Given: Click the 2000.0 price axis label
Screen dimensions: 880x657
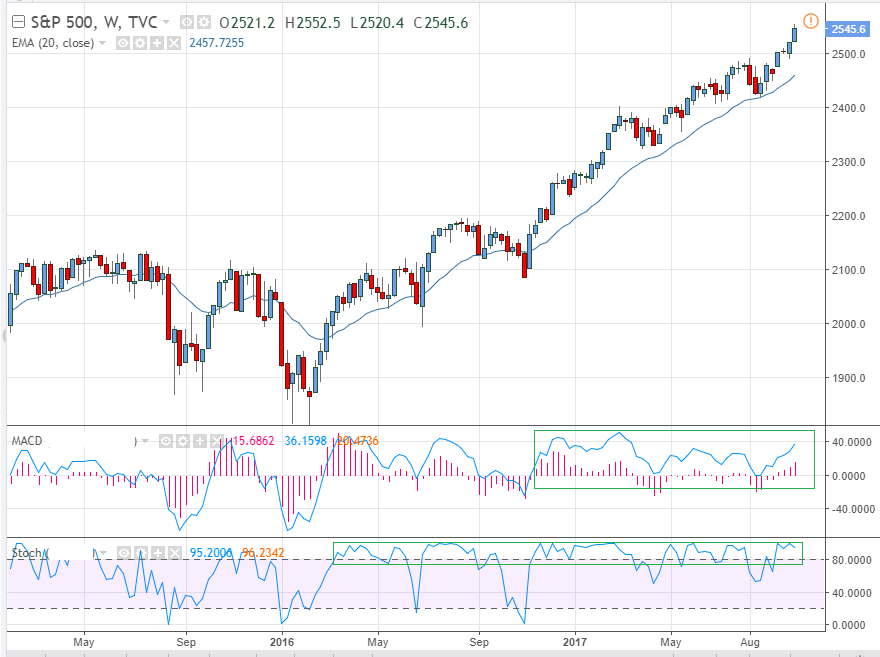Looking at the screenshot, I should click(x=849, y=324).
